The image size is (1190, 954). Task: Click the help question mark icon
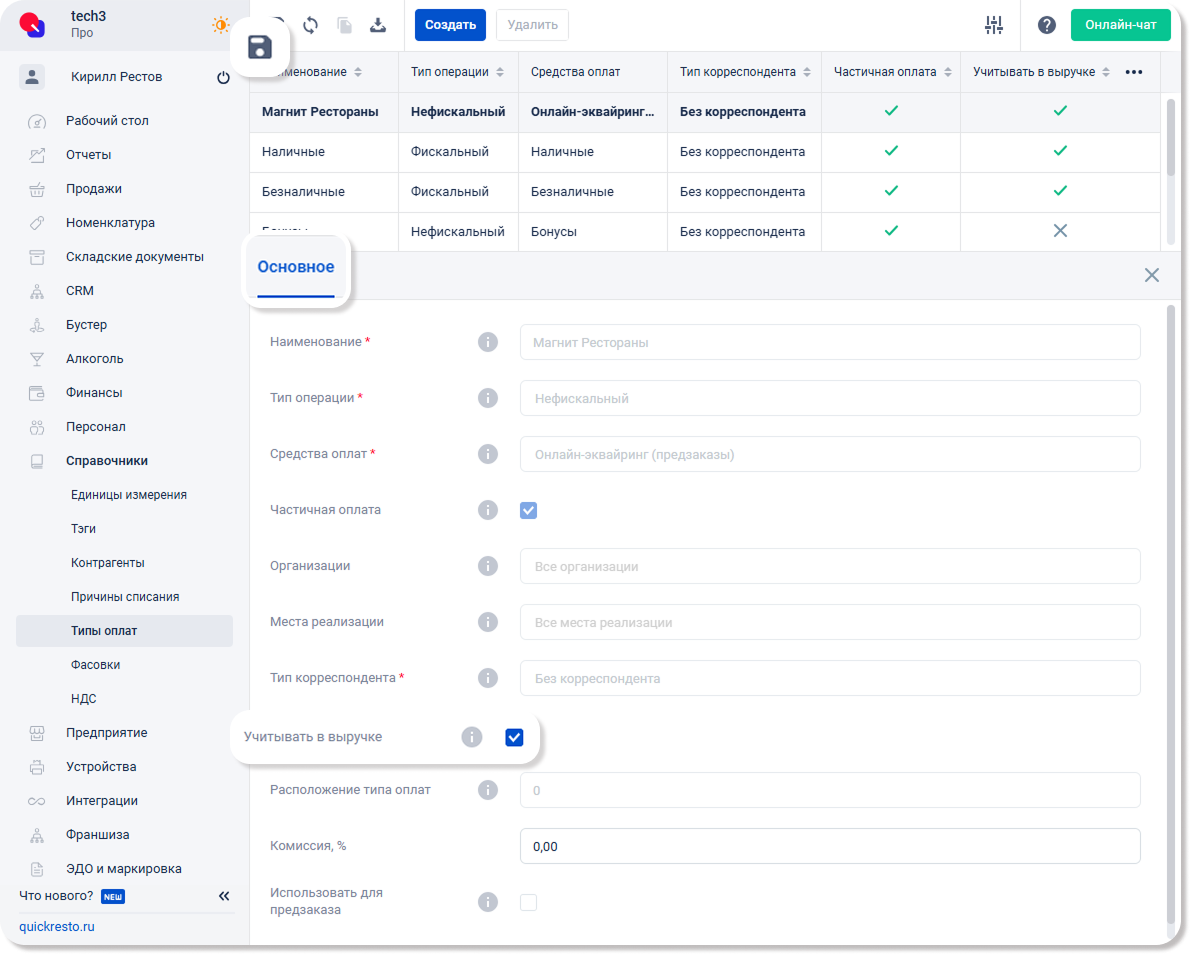click(x=1046, y=25)
